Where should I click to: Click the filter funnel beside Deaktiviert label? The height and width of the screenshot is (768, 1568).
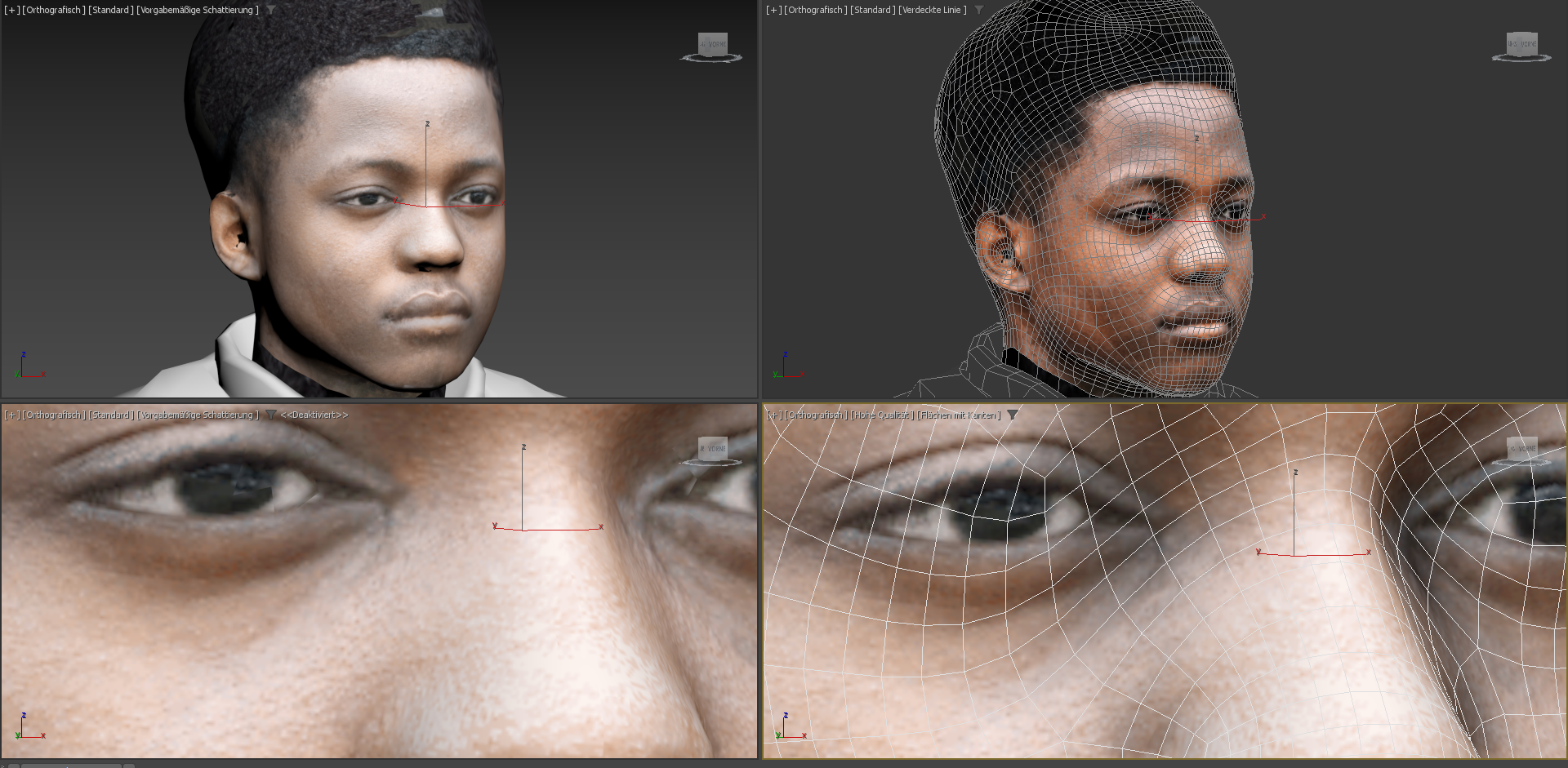click(271, 415)
